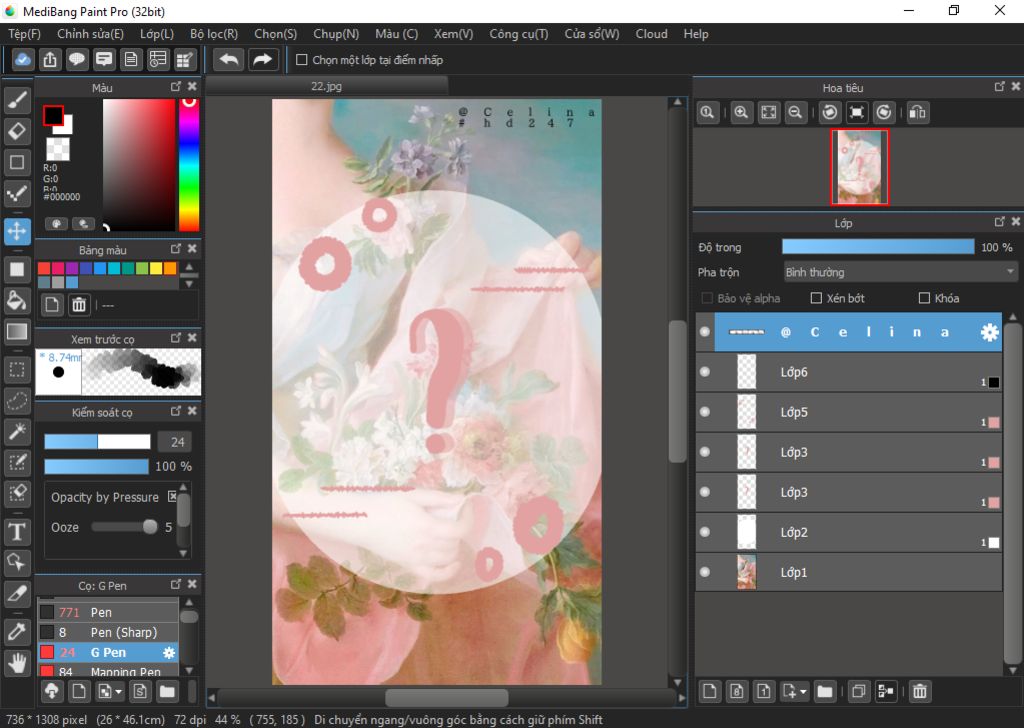Select the Text tool

click(17, 531)
